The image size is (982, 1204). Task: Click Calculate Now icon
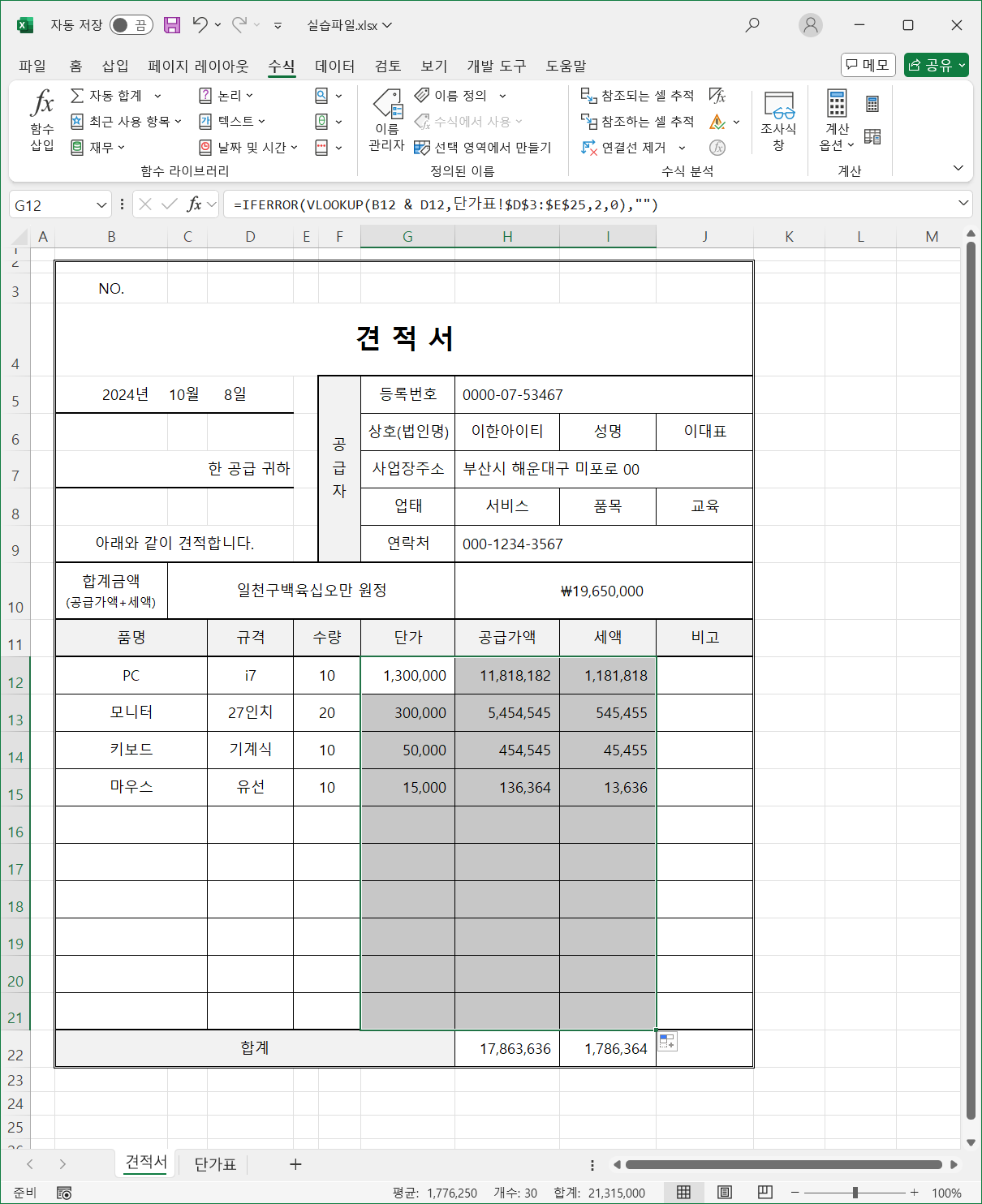point(872,104)
